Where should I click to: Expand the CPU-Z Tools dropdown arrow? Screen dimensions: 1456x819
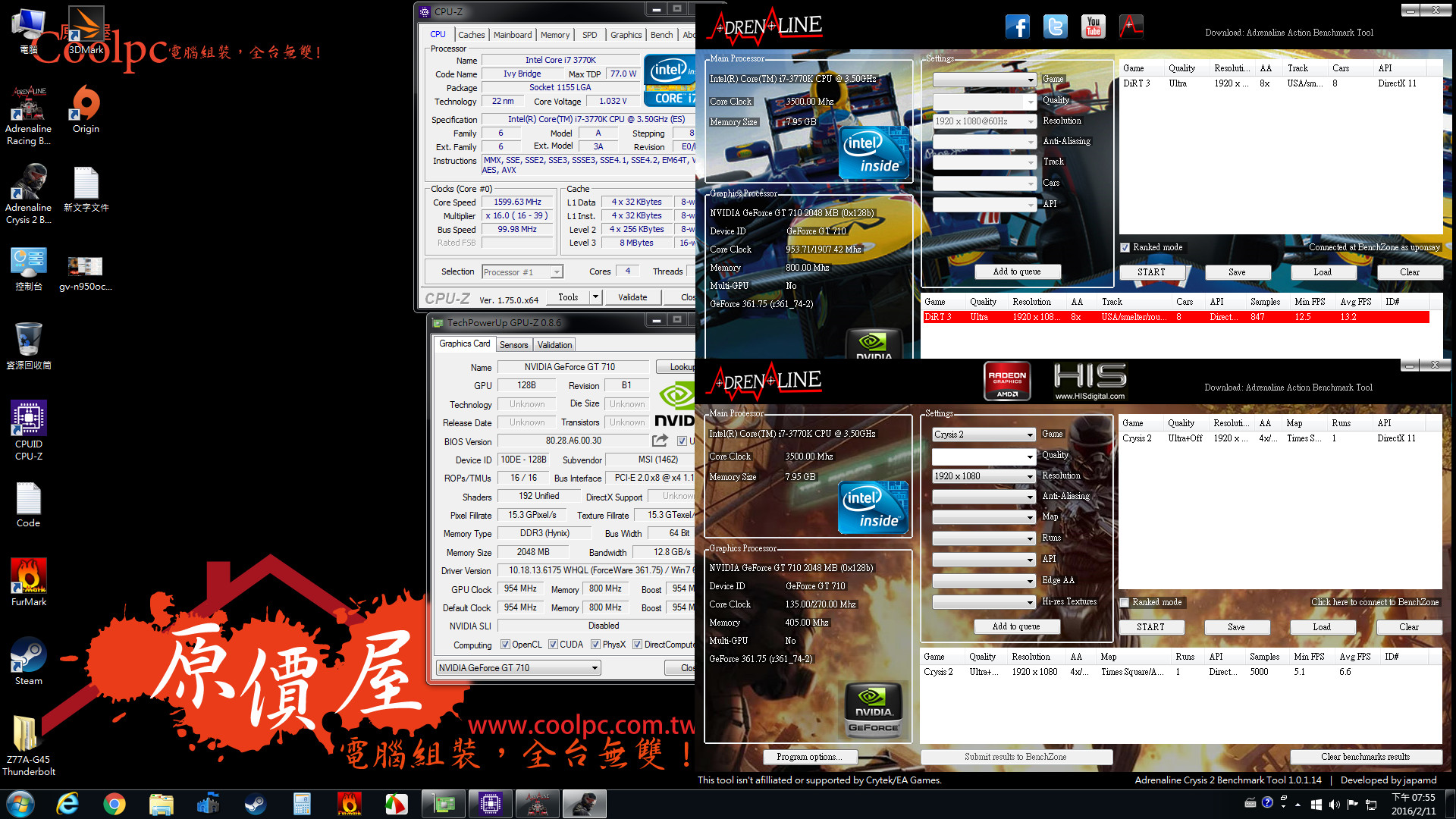[595, 297]
